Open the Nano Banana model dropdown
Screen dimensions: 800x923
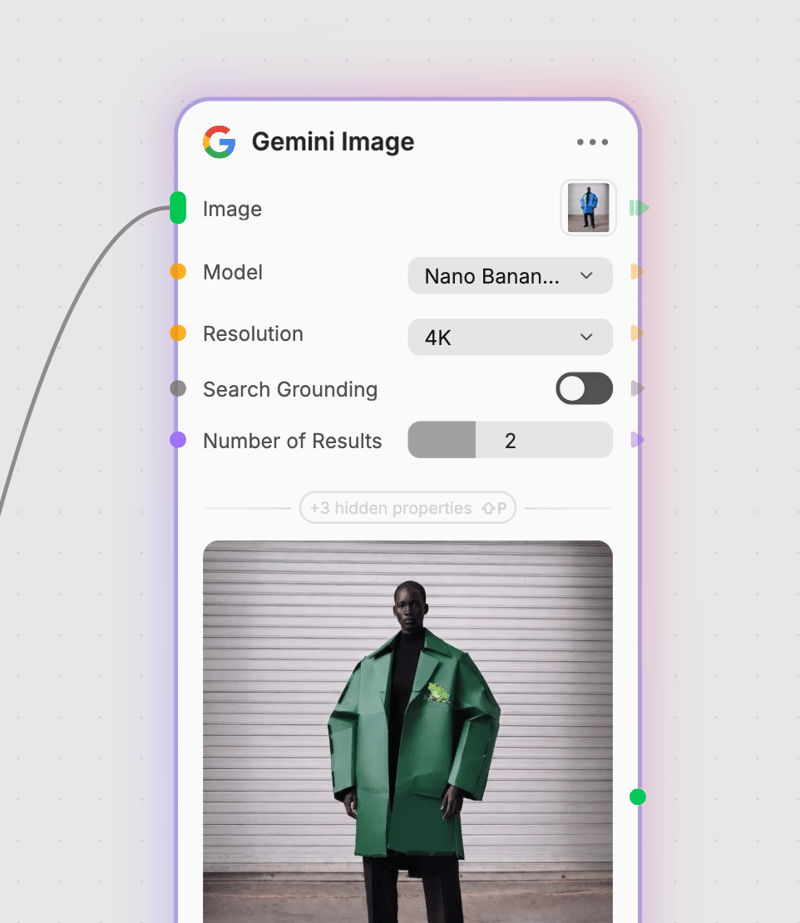pyautogui.click(x=510, y=275)
